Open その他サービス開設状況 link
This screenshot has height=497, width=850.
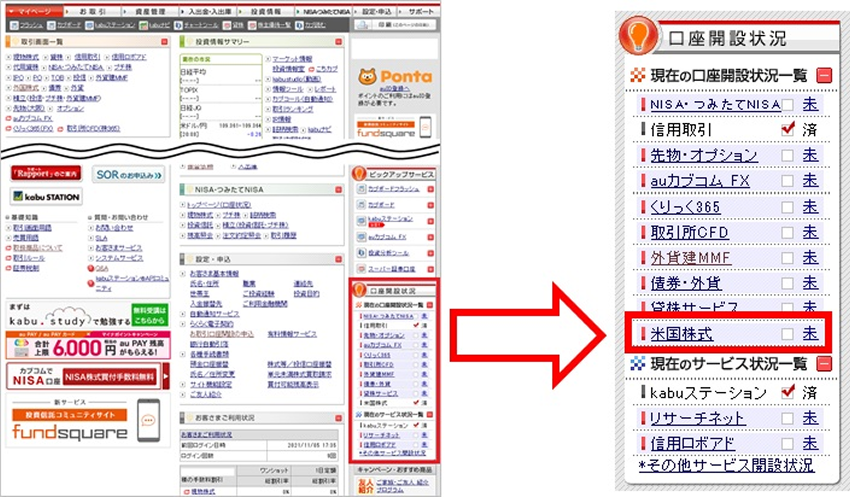click(x=726, y=465)
